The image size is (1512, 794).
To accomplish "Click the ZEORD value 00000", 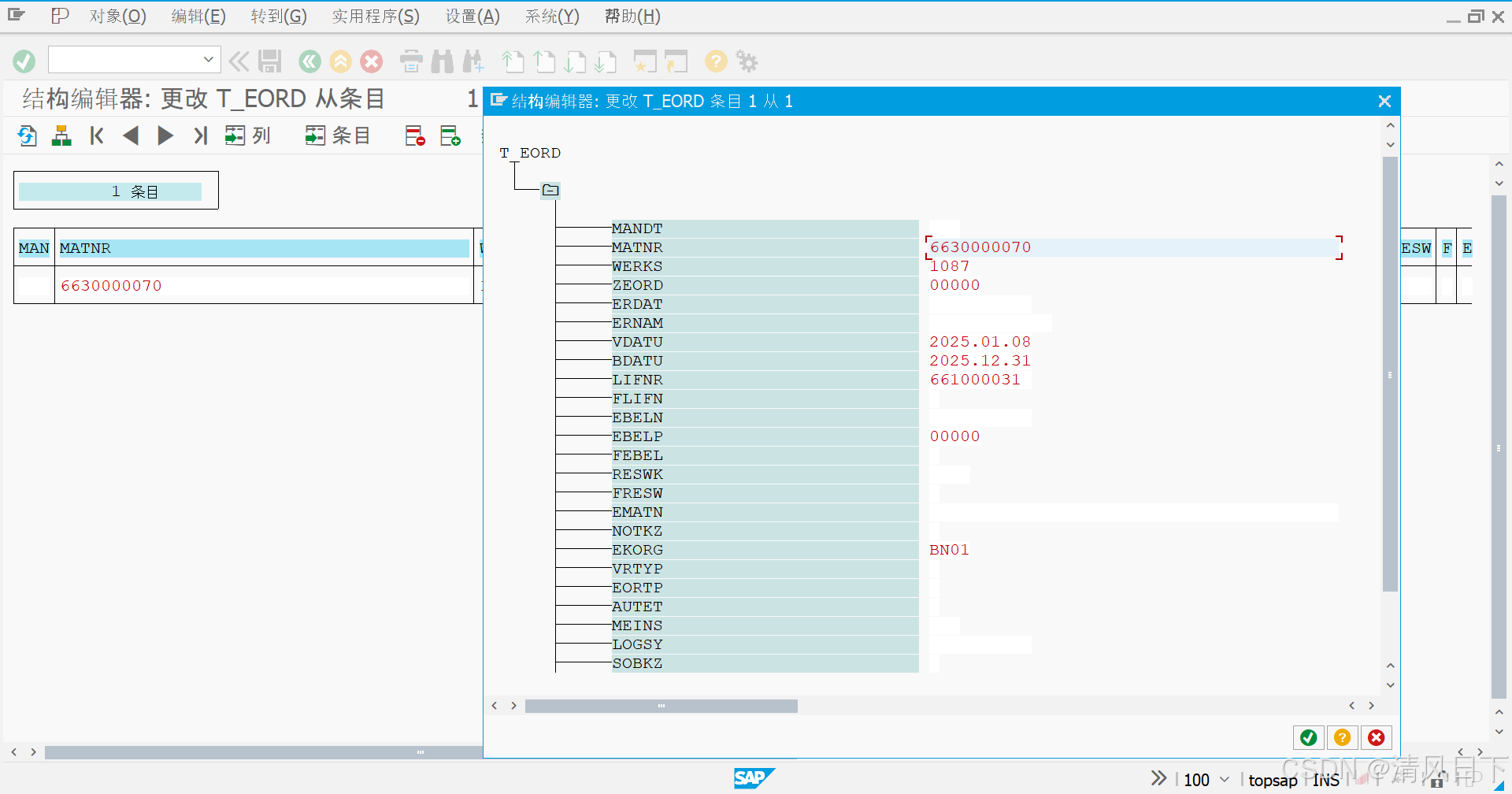I will click(954, 285).
